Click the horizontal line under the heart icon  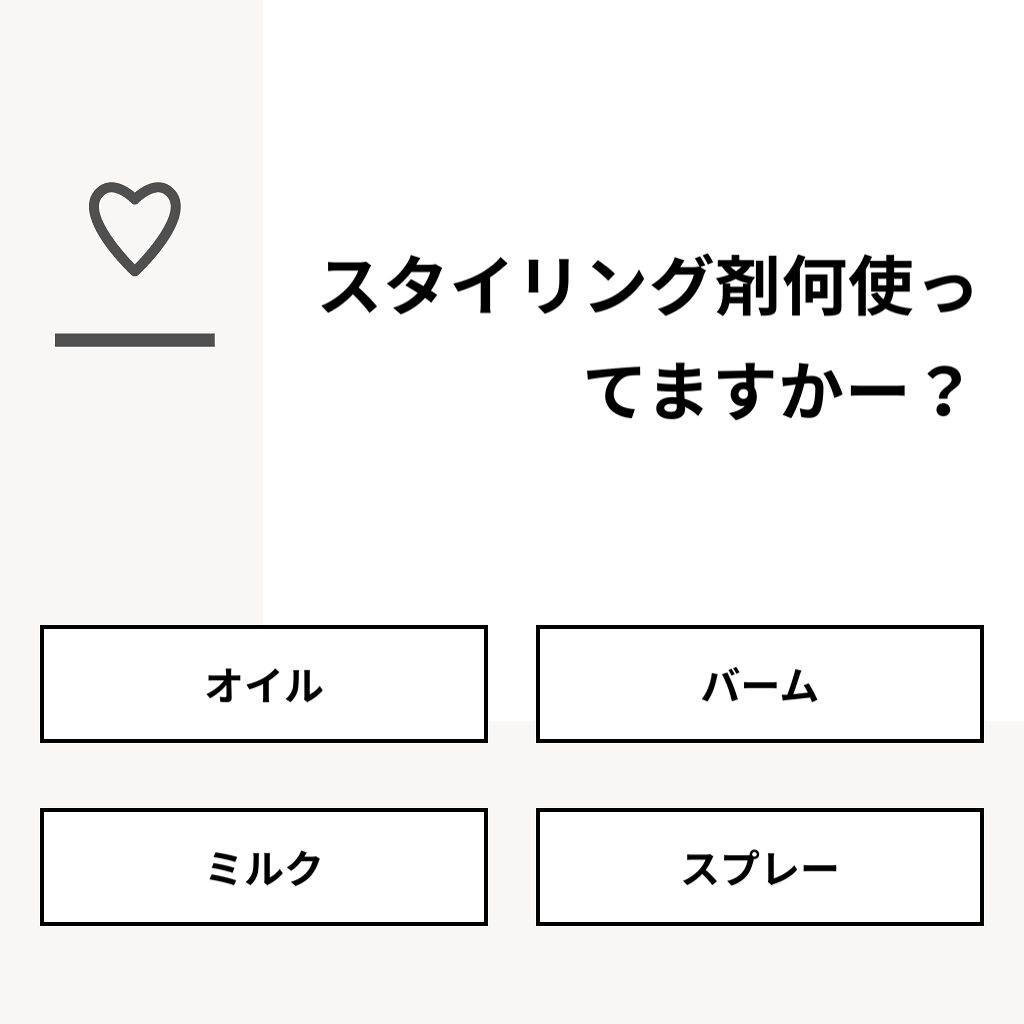tap(135, 338)
